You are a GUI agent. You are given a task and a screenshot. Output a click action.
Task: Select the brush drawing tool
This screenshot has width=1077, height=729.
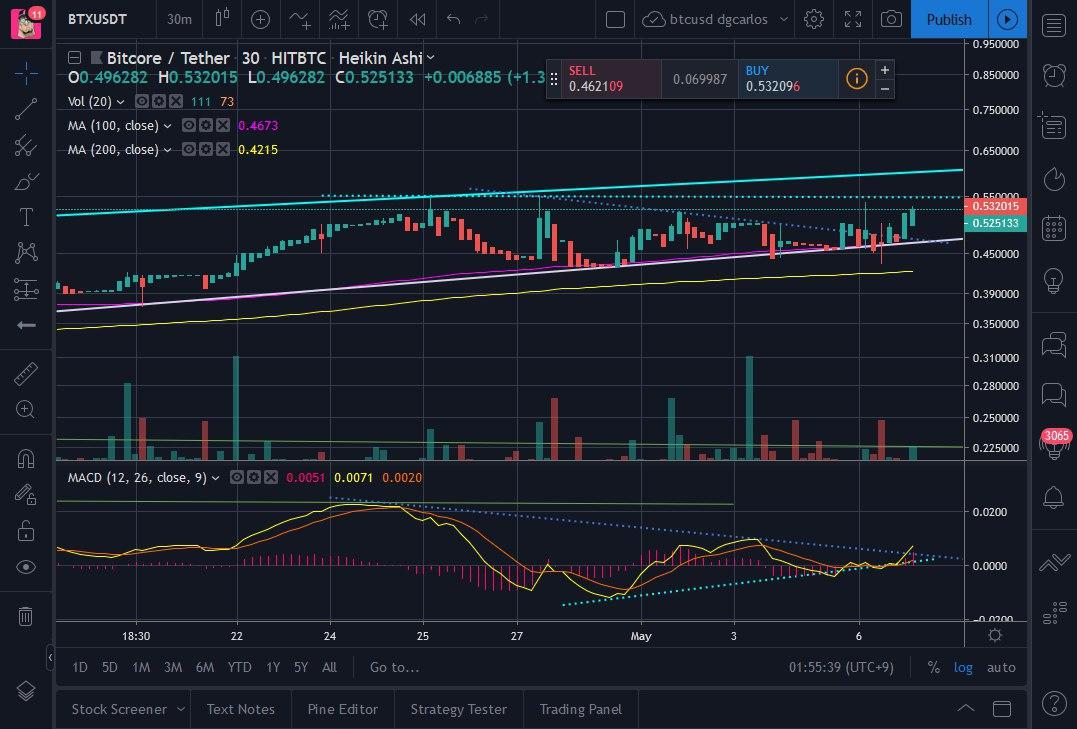pos(27,181)
